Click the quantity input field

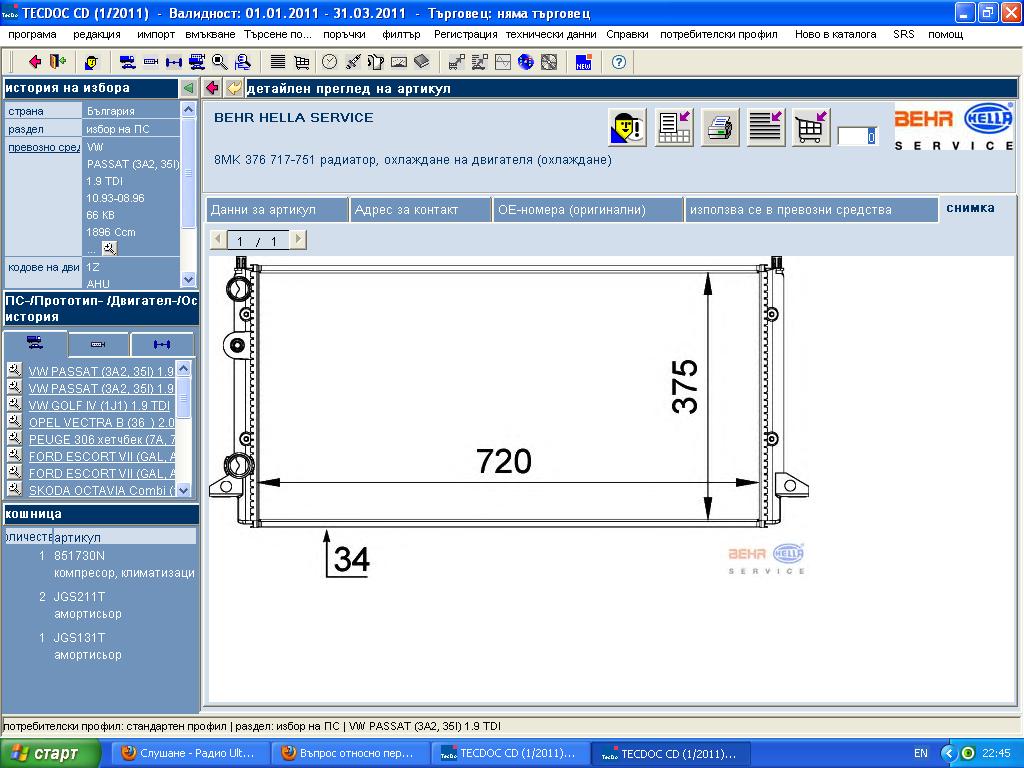pos(857,136)
